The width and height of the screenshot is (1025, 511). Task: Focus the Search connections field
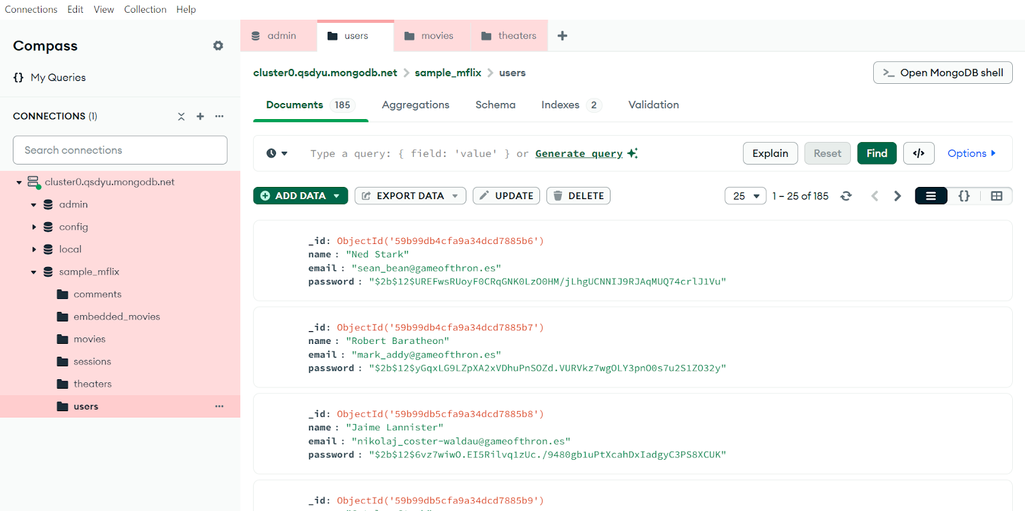coord(120,150)
